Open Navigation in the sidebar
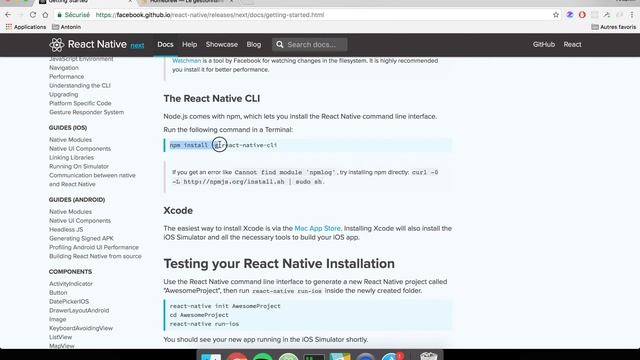Image resolution: width=640 pixels, height=360 pixels. tap(64, 68)
